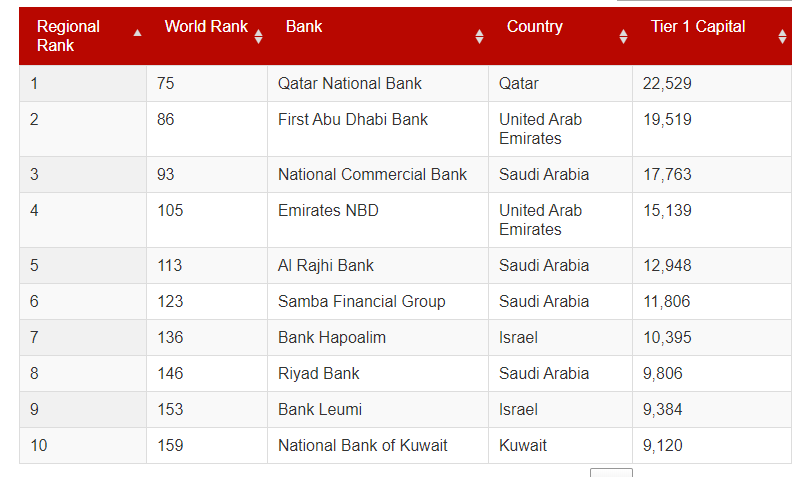Click World Rank sort arrows icon
This screenshot has height=477, width=809.
(258, 37)
